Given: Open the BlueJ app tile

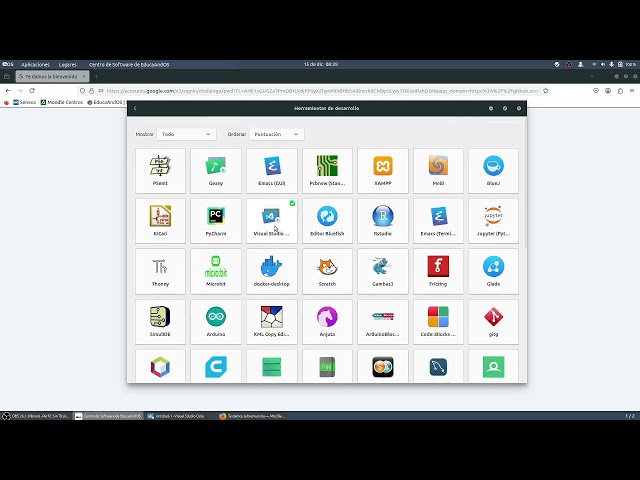Looking at the screenshot, I should click(x=493, y=171).
